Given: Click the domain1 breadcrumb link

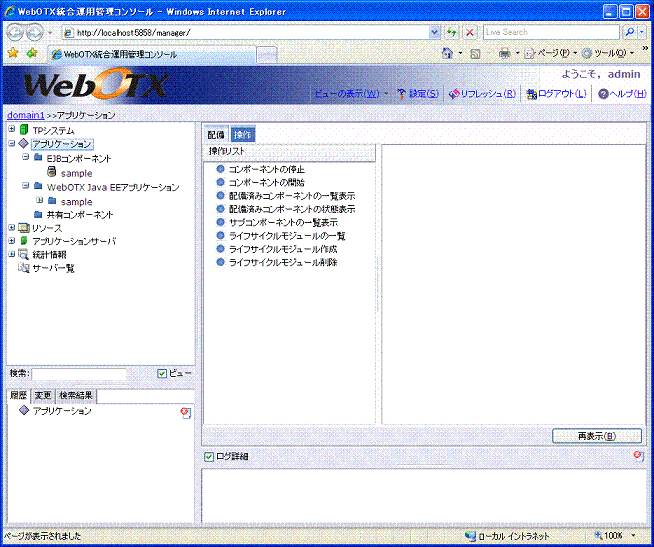Looking at the screenshot, I should [x=24, y=115].
